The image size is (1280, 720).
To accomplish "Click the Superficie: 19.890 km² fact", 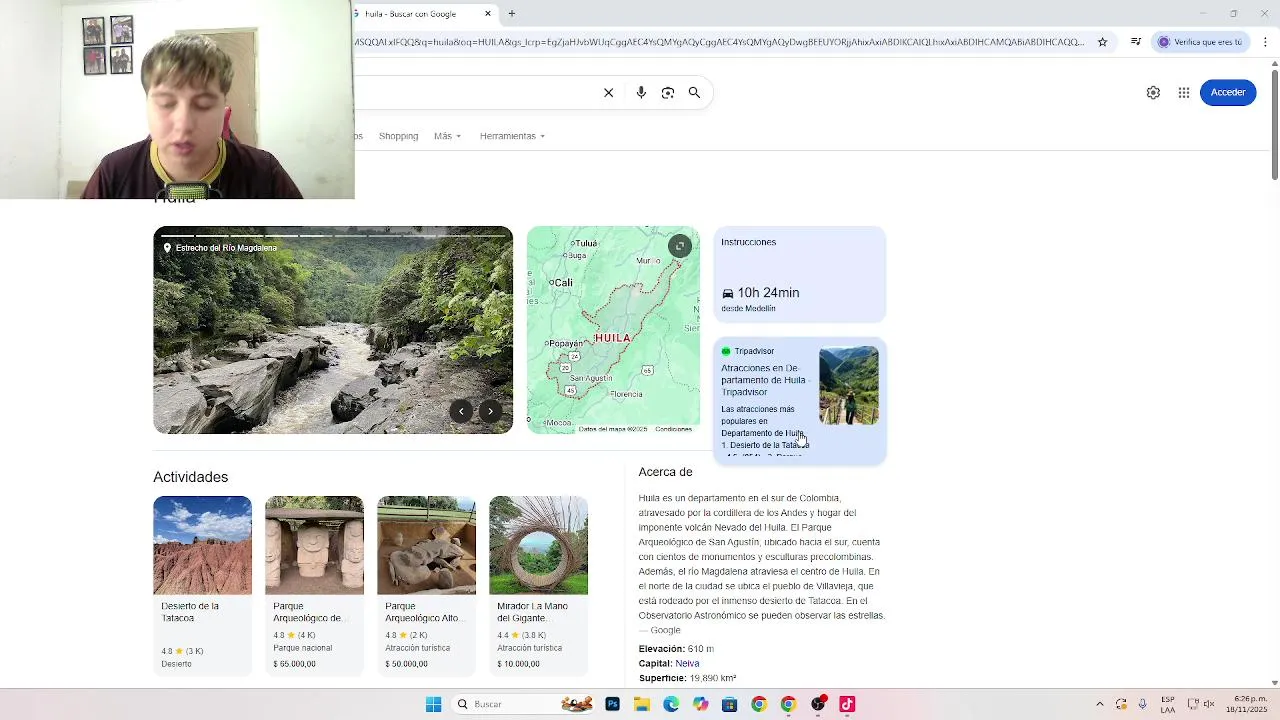I will (x=687, y=678).
